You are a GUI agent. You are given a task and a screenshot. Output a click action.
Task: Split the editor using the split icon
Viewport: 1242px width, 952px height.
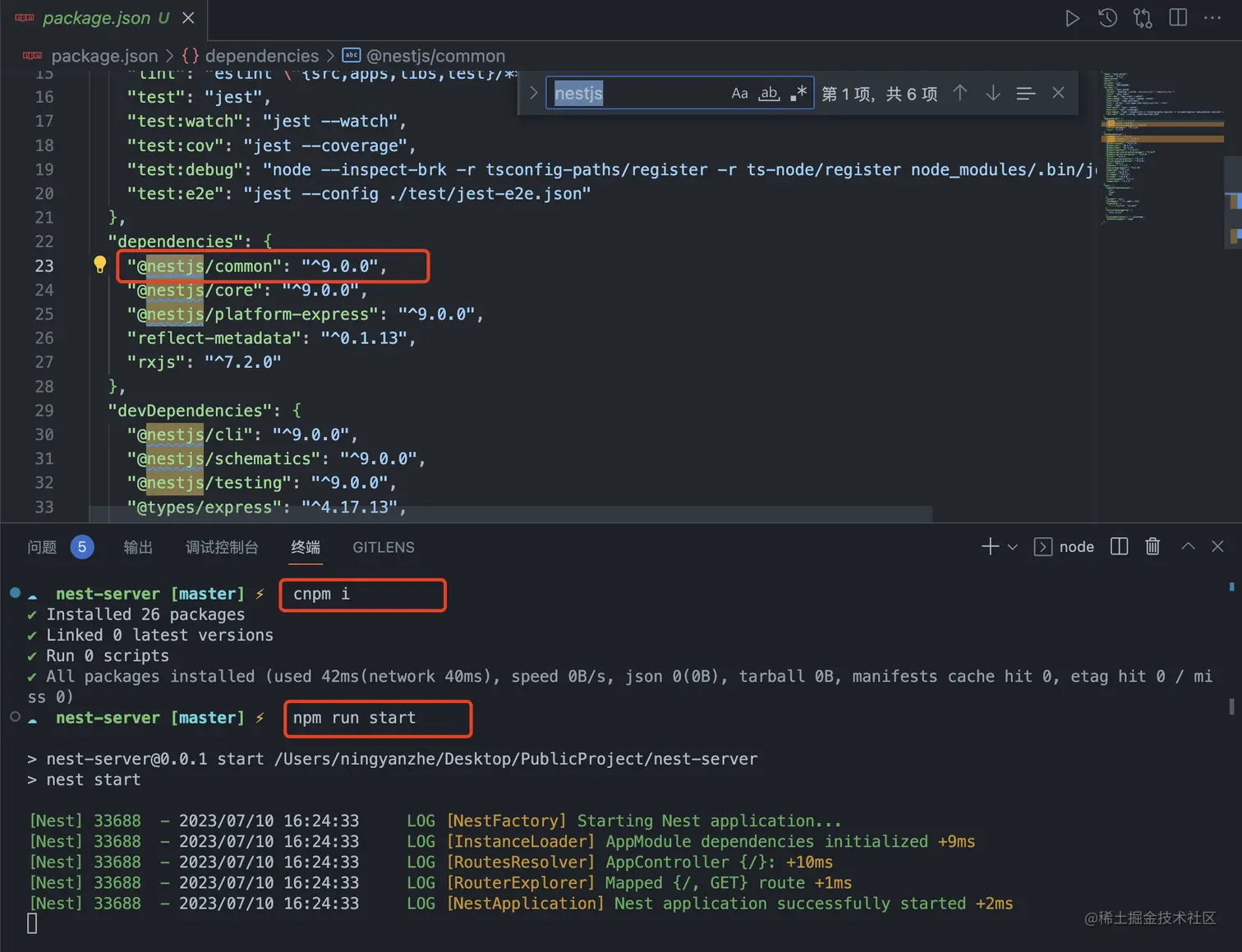[1178, 17]
